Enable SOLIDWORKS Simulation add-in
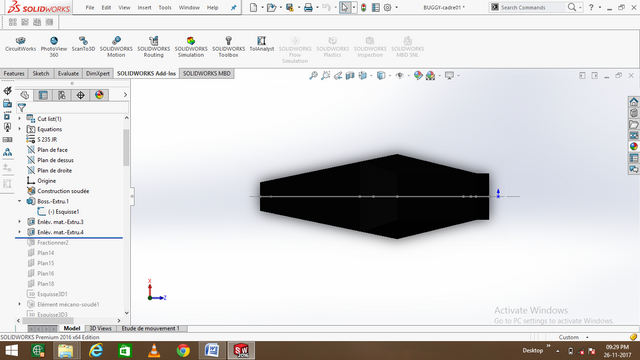Viewport: 640px width, 360px height. pyautogui.click(x=191, y=46)
